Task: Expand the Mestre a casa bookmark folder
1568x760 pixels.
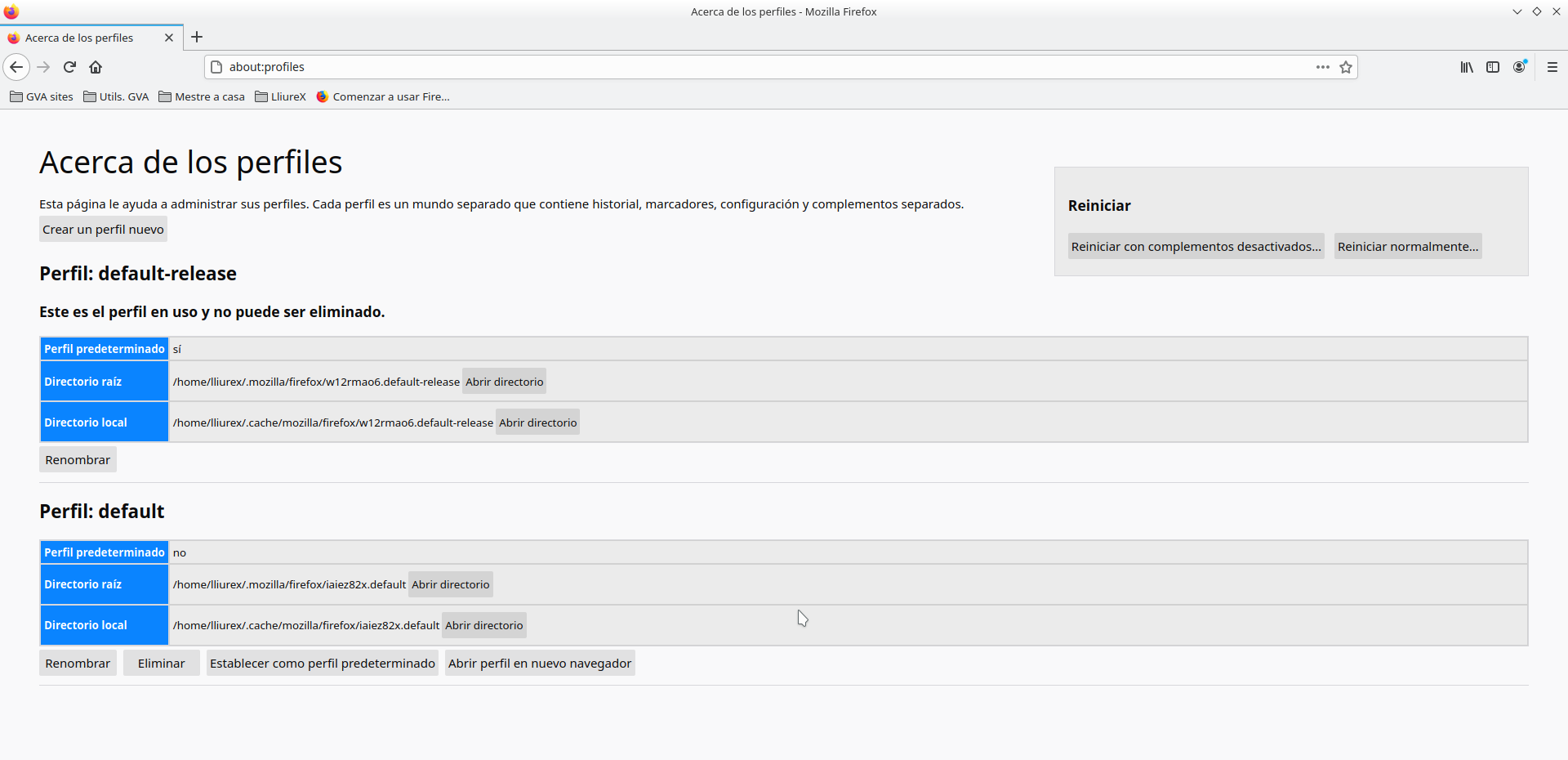Action: [202, 96]
